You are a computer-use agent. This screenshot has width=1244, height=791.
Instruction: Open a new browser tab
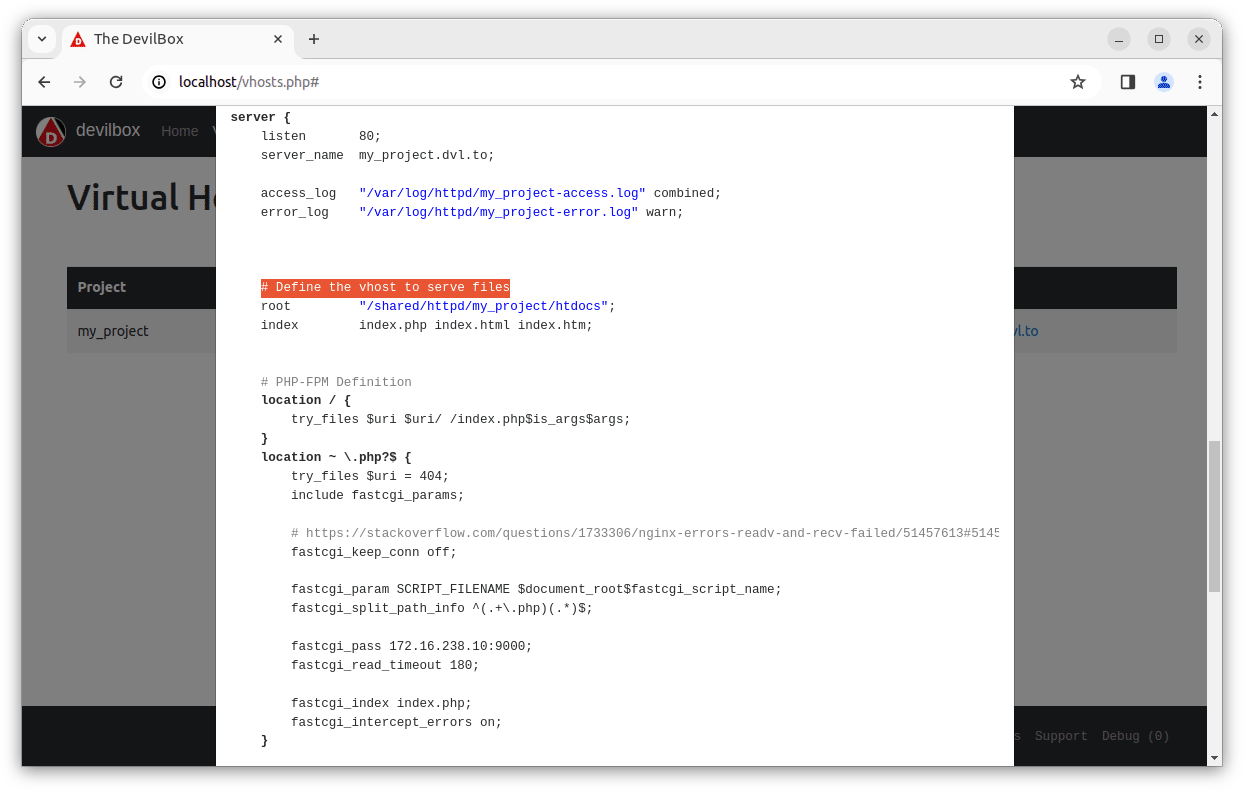click(x=314, y=39)
